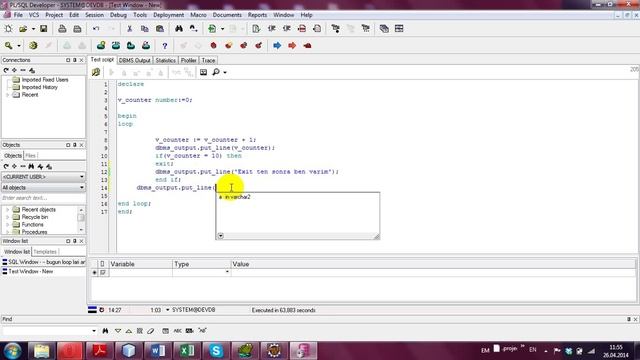Click the orange right arrow icon

click(292, 45)
